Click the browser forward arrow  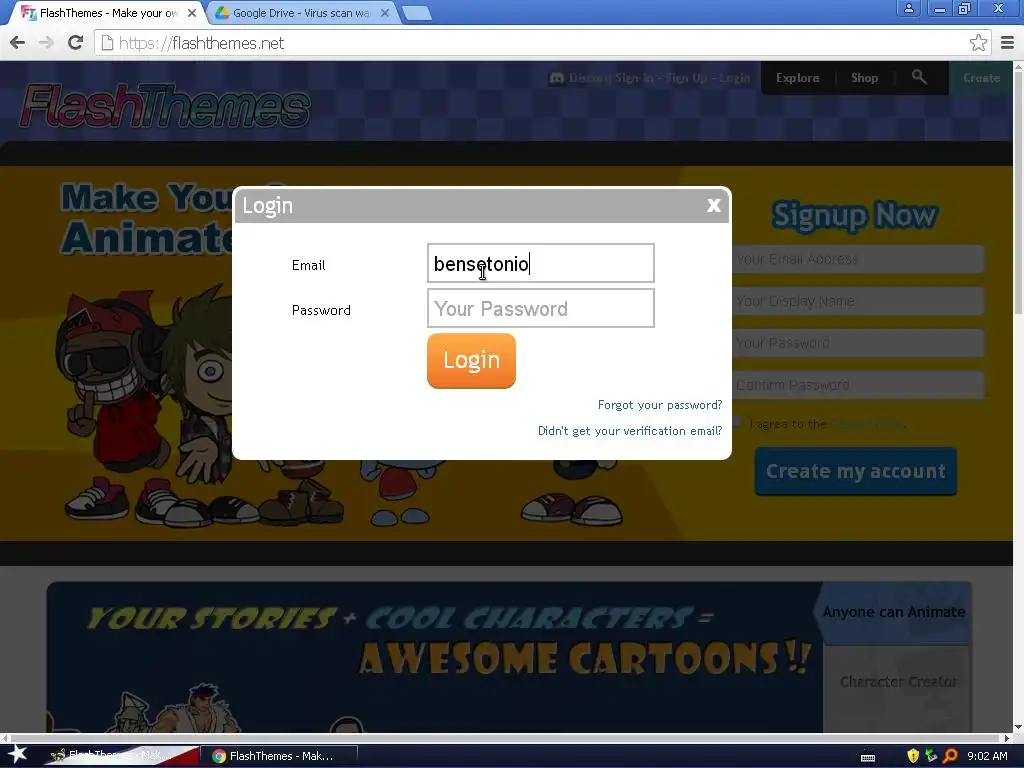click(x=46, y=43)
